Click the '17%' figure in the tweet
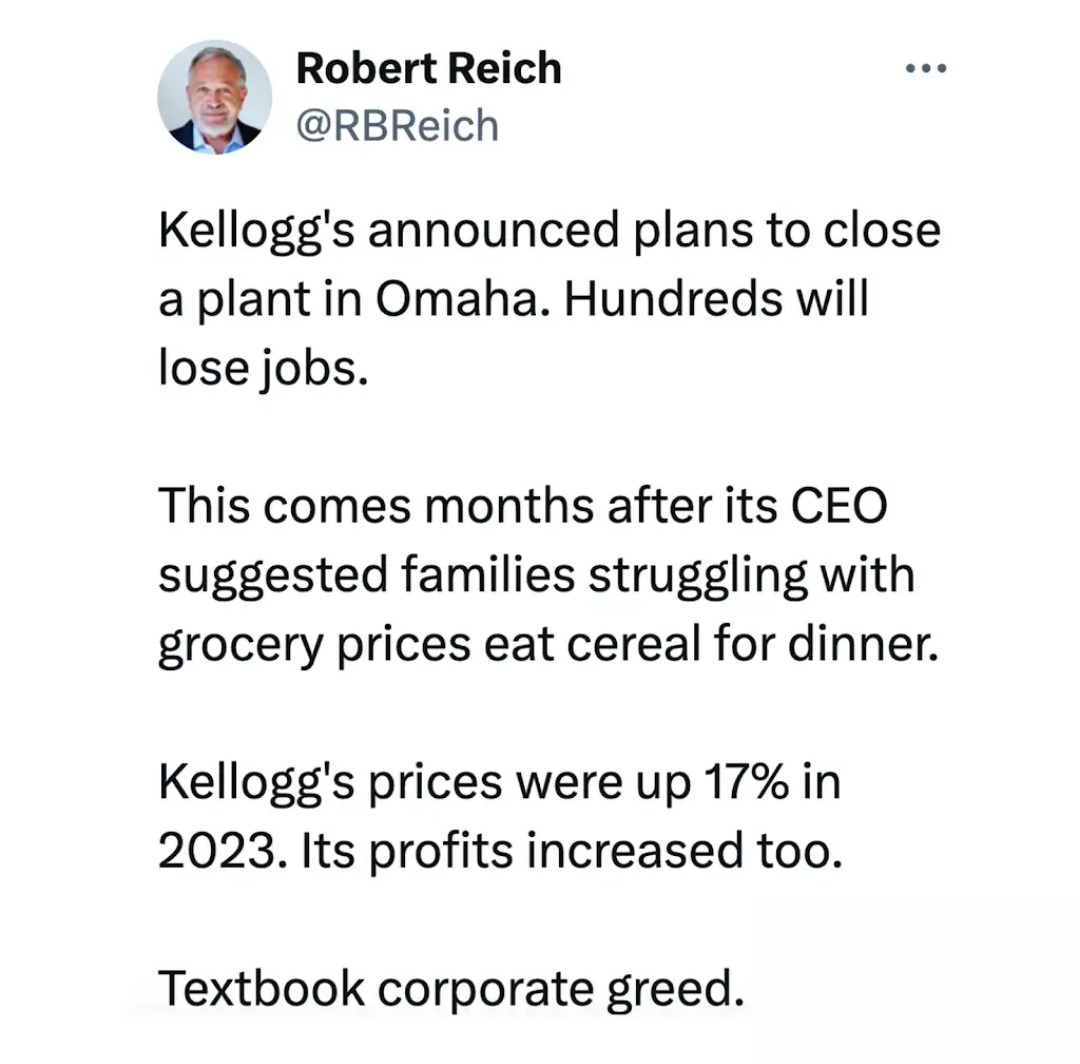The height and width of the screenshot is (1064, 1080). coord(746,782)
